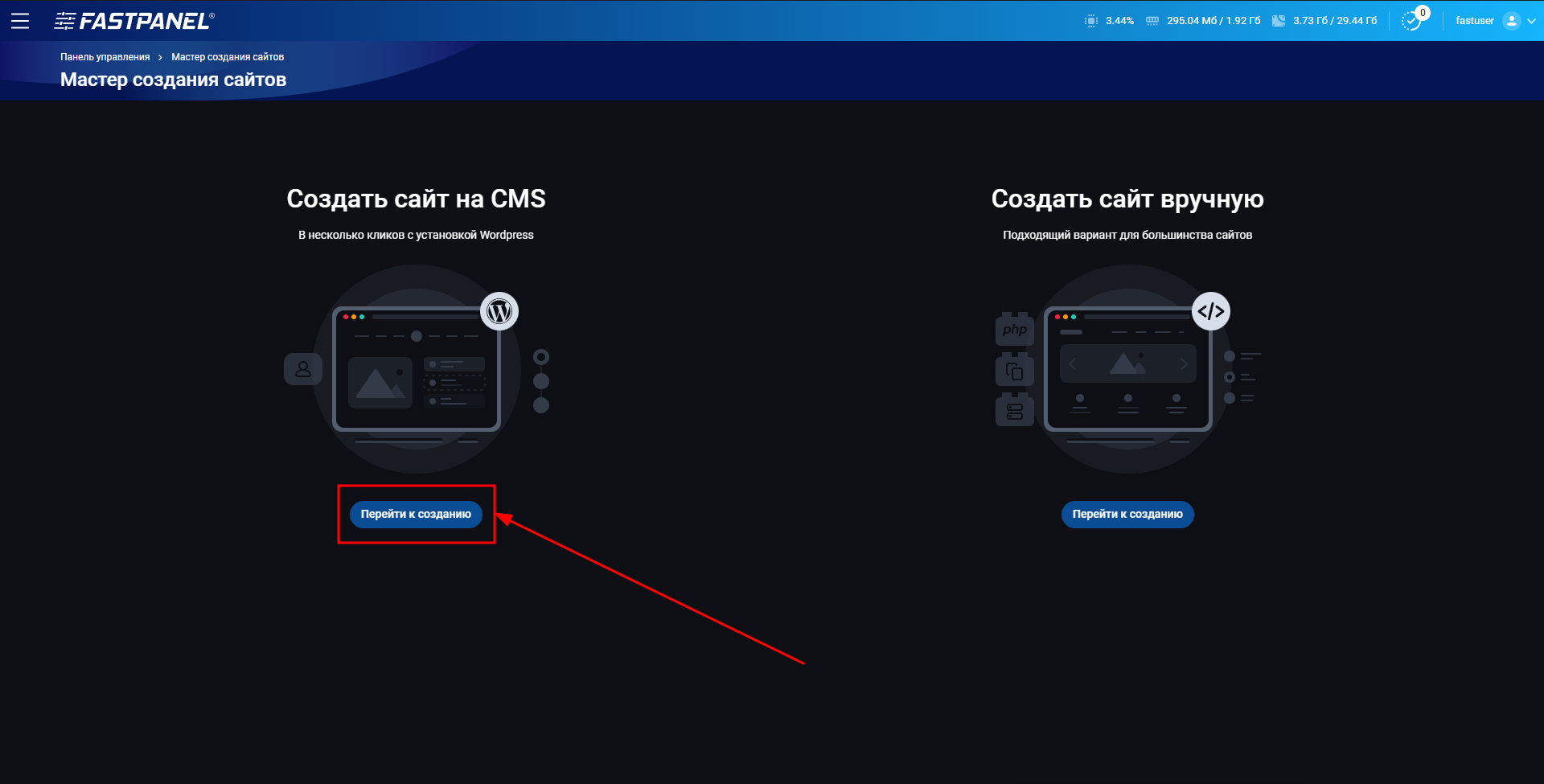Open background tasks via the check-circle icon
This screenshot has height=784, width=1544.
click(1411, 22)
